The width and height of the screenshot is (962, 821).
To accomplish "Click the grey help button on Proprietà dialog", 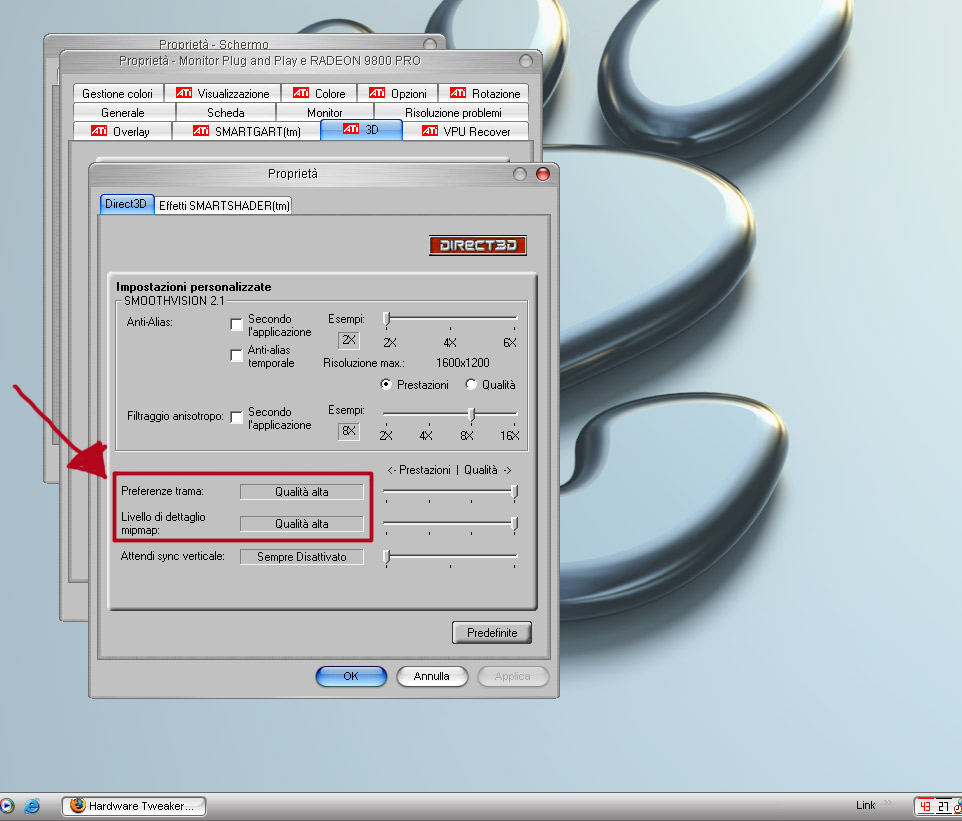I will click(520, 174).
